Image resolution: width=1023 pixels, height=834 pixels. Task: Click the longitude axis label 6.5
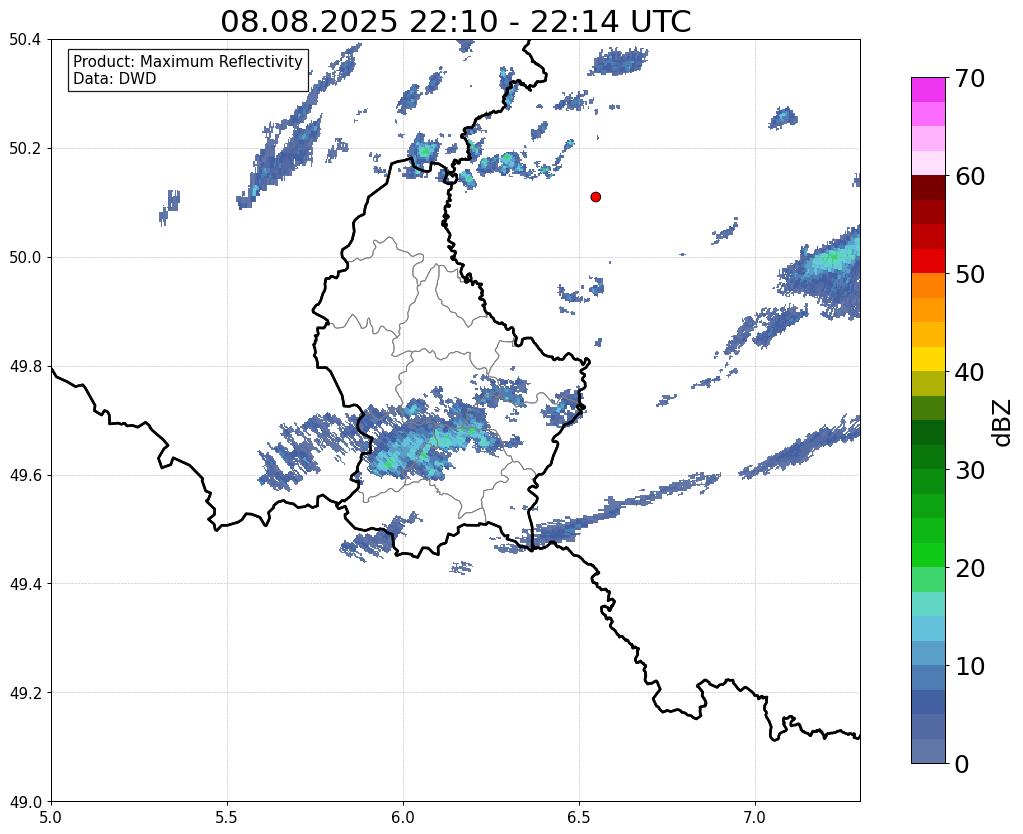[579, 818]
